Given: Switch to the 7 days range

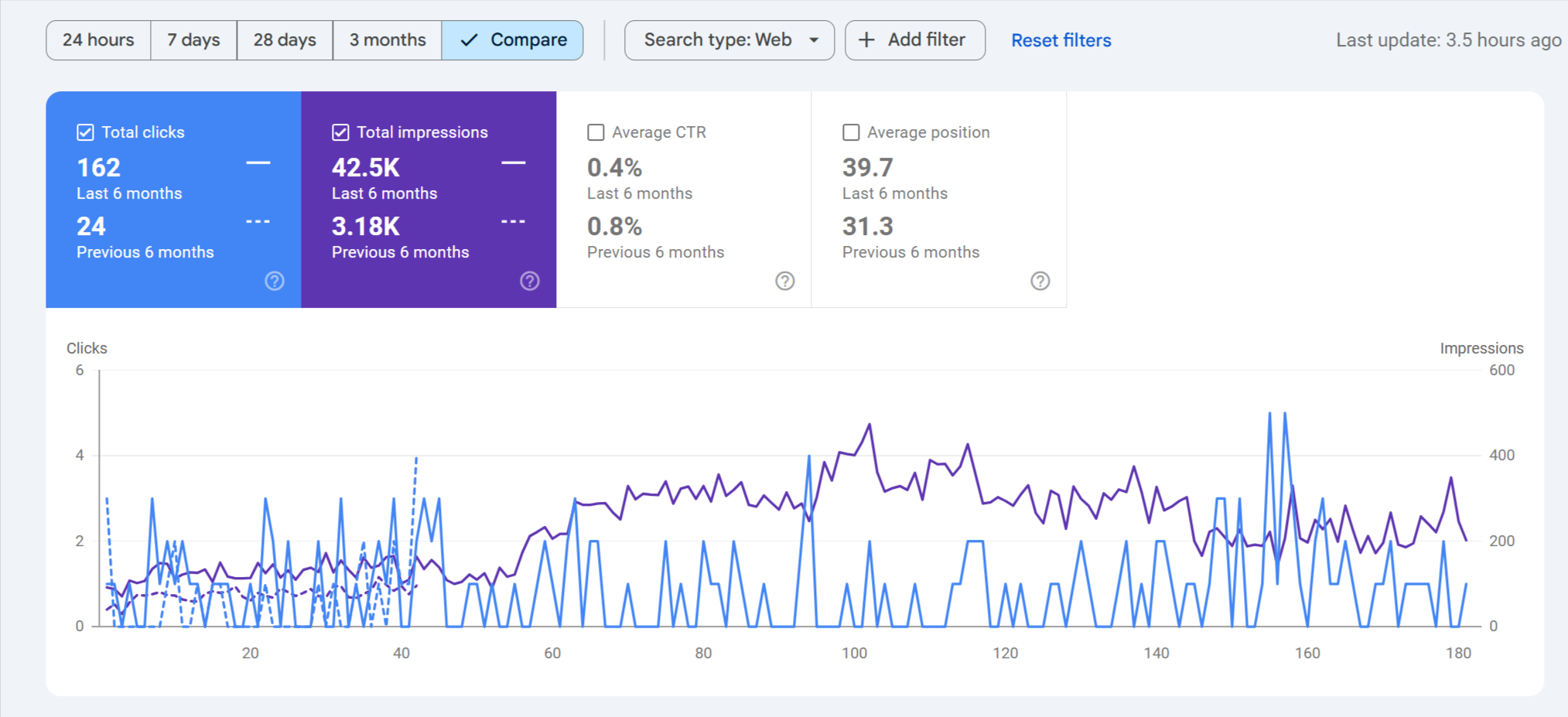Looking at the screenshot, I should 193,40.
